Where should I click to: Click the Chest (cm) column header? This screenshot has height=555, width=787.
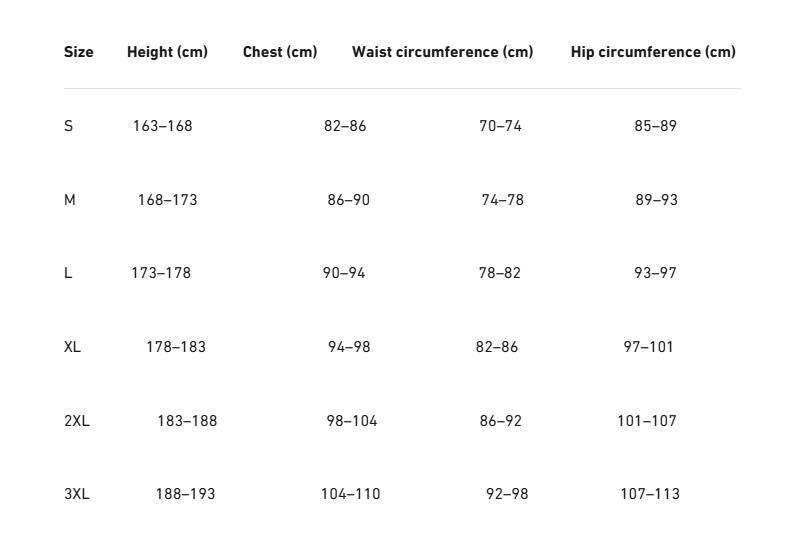280,52
